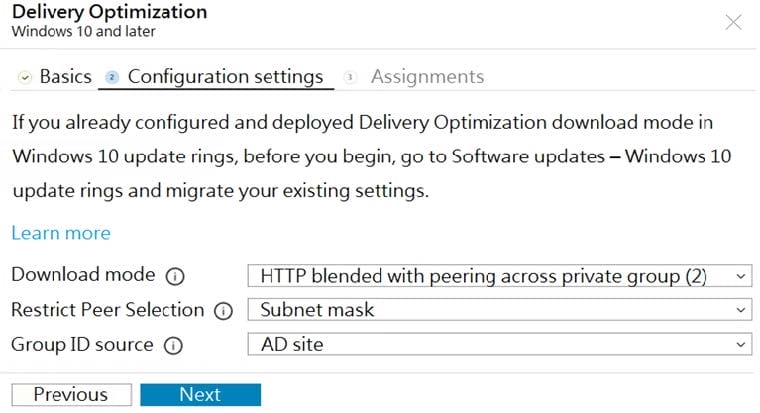This screenshot has height=413, width=760.
Task: Switch to the Assignments tab
Action: pyautogui.click(x=428, y=77)
